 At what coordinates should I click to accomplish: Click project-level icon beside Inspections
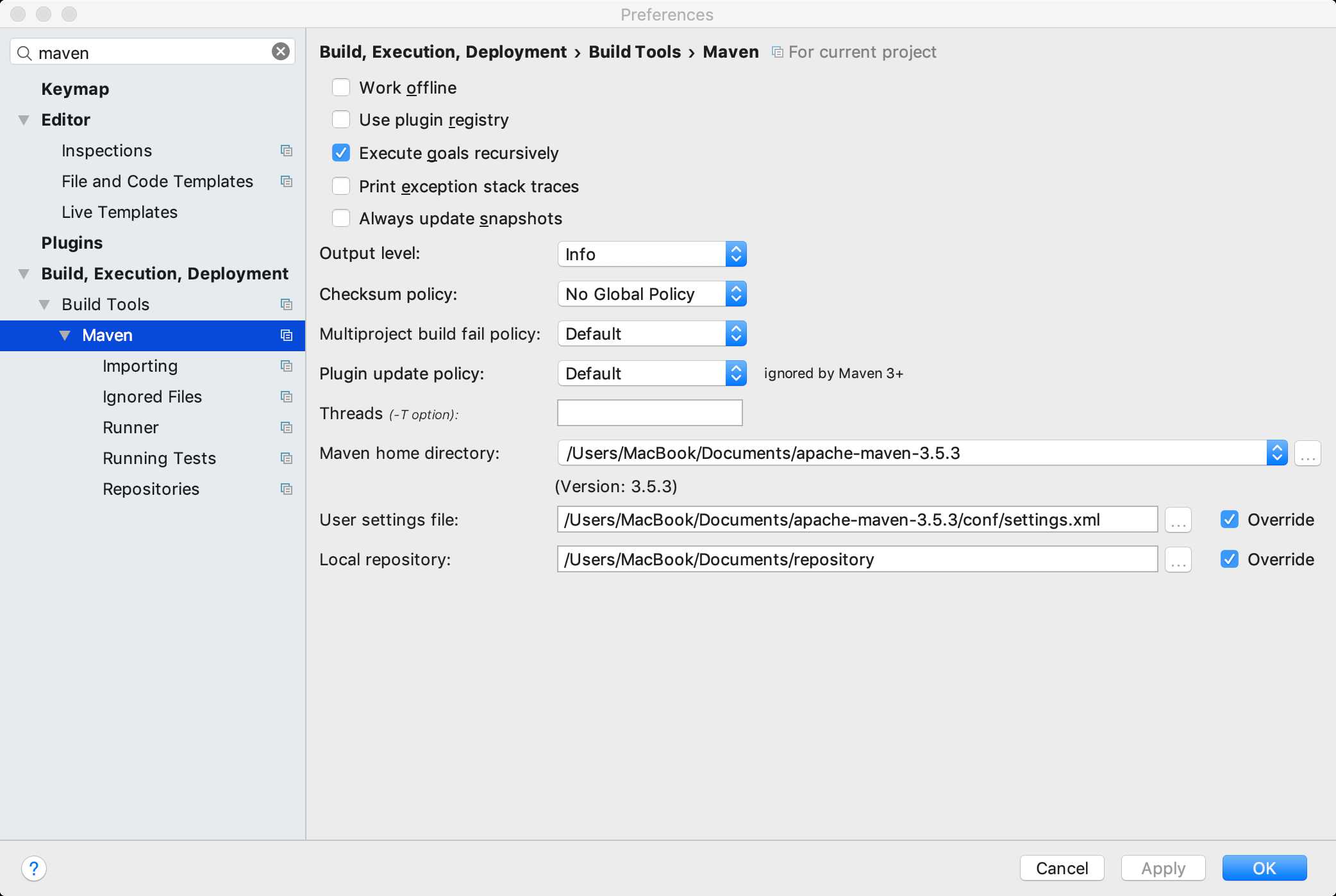click(287, 151)
